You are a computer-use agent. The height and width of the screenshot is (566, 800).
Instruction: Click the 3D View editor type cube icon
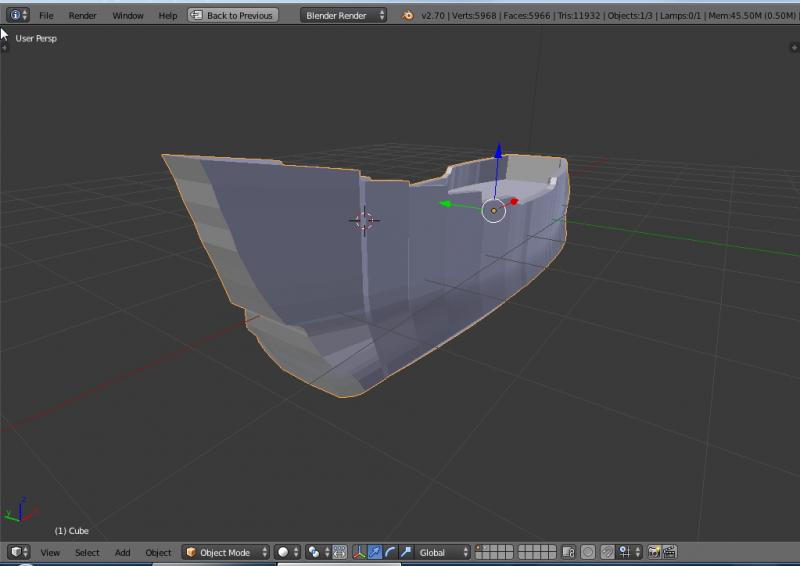click(x=19, y=552)
